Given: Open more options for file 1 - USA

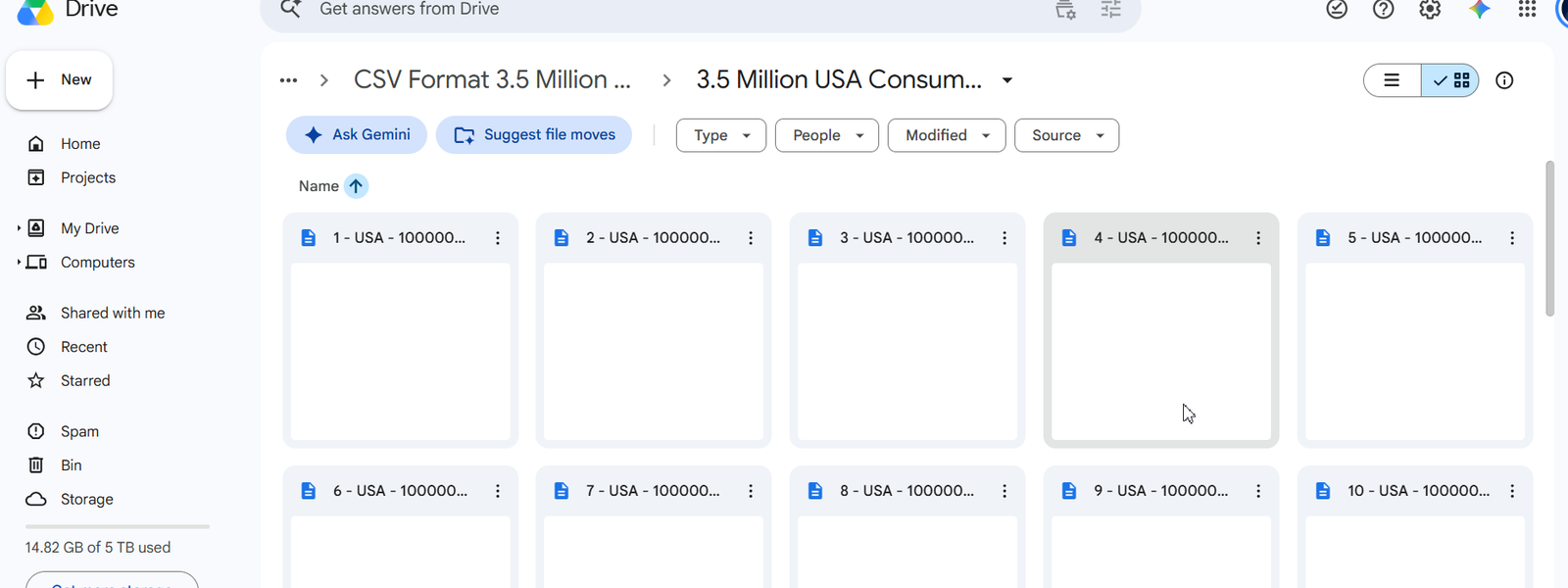Looking at the screenshot, I should pos(498,238).
